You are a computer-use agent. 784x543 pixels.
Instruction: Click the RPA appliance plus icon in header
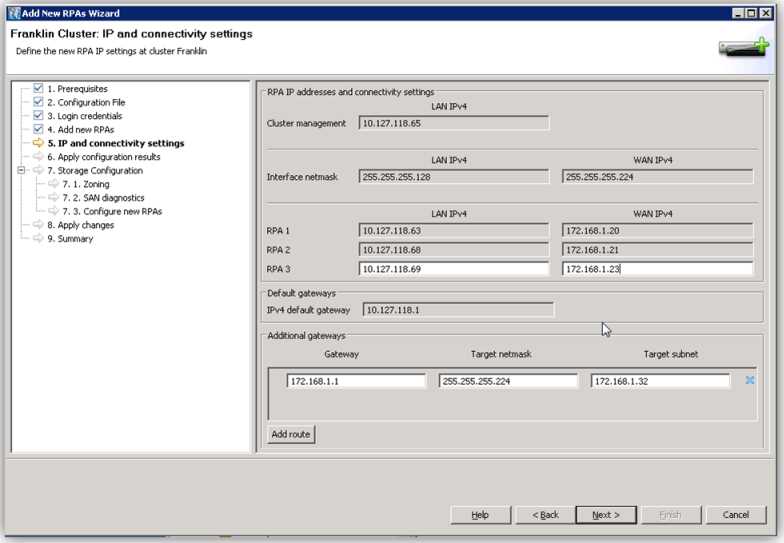point(744,48)
